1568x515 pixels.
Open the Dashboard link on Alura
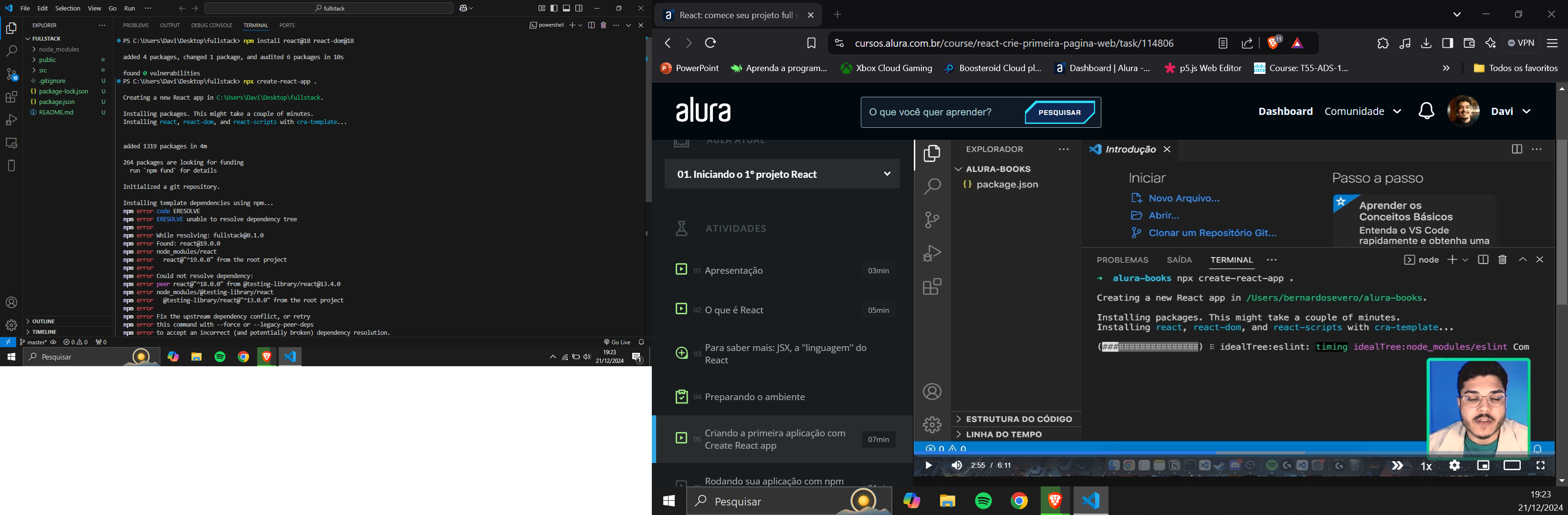(x=1285, y=111)
